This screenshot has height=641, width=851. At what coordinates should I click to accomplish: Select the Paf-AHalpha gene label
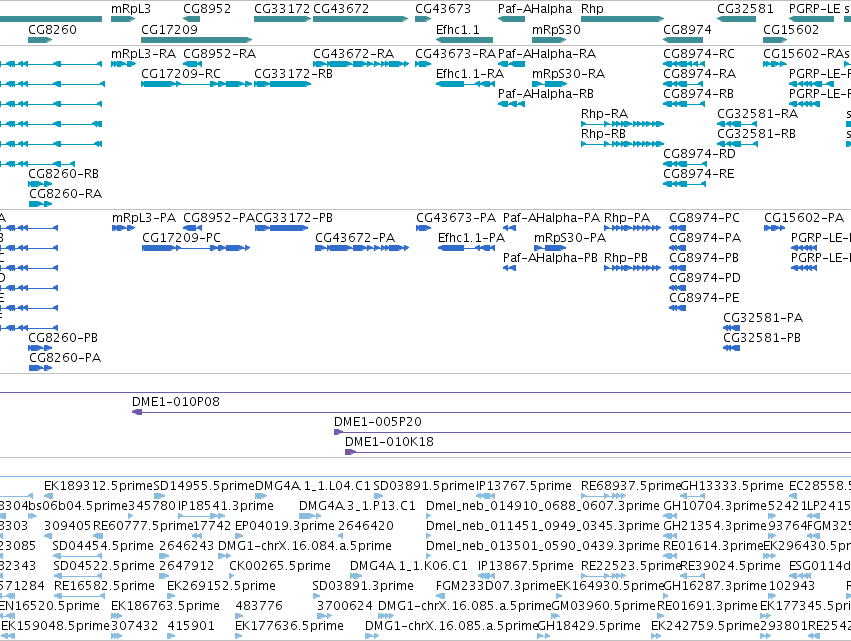point(535,9)
